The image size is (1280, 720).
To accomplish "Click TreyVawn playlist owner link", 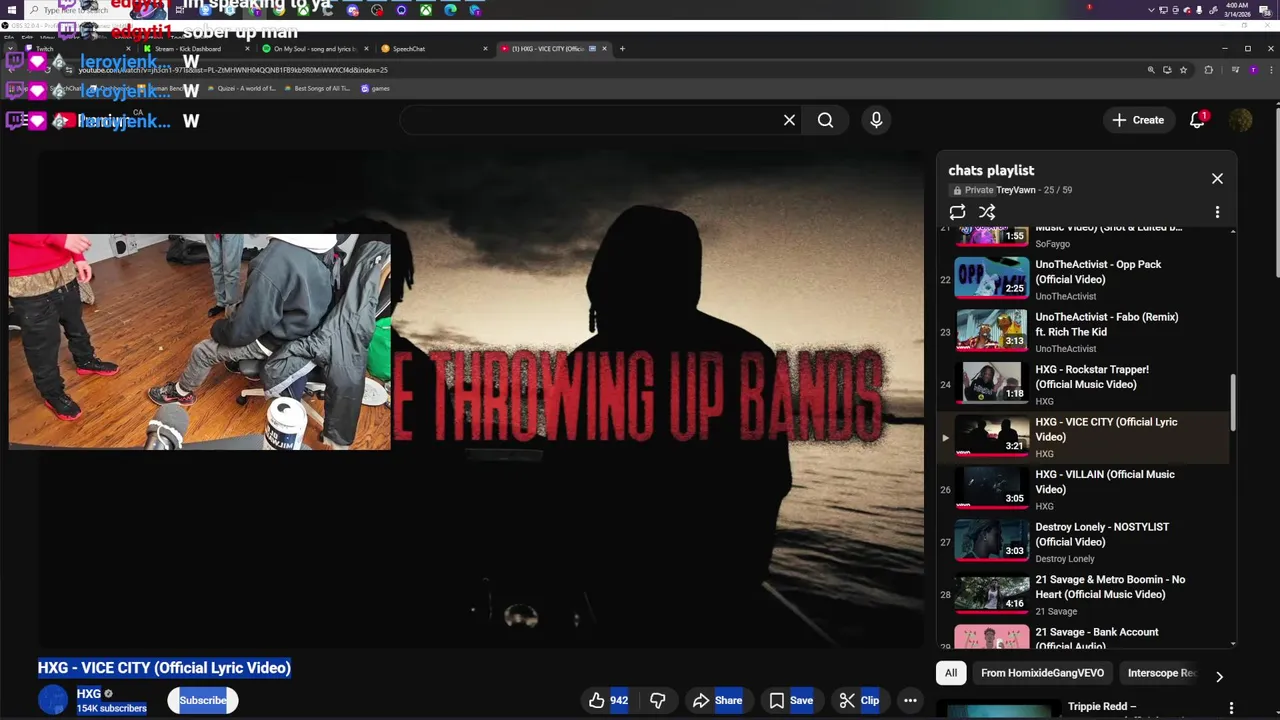I will point(1015,190).
